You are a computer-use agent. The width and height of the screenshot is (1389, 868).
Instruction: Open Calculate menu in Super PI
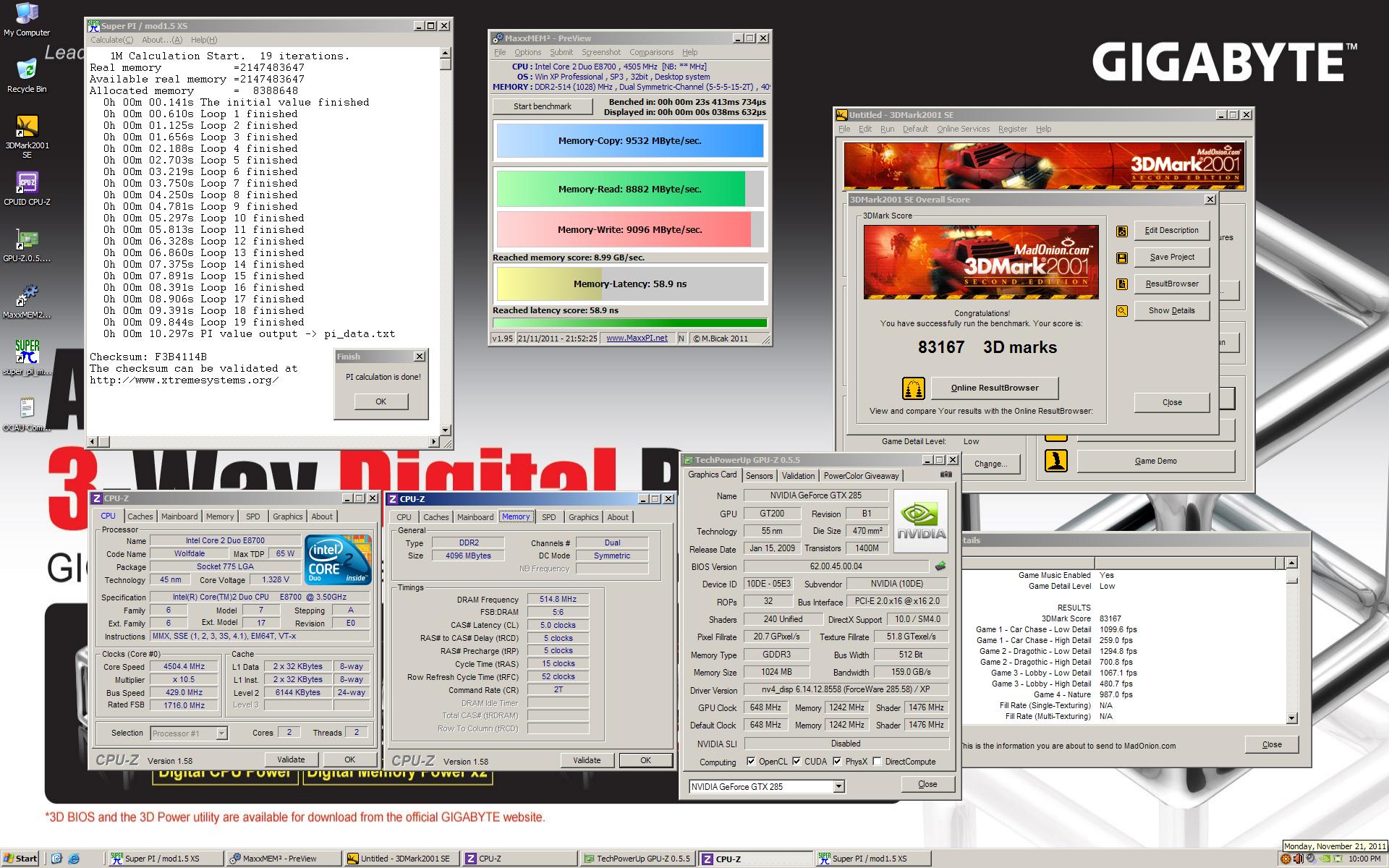[112, 40]
